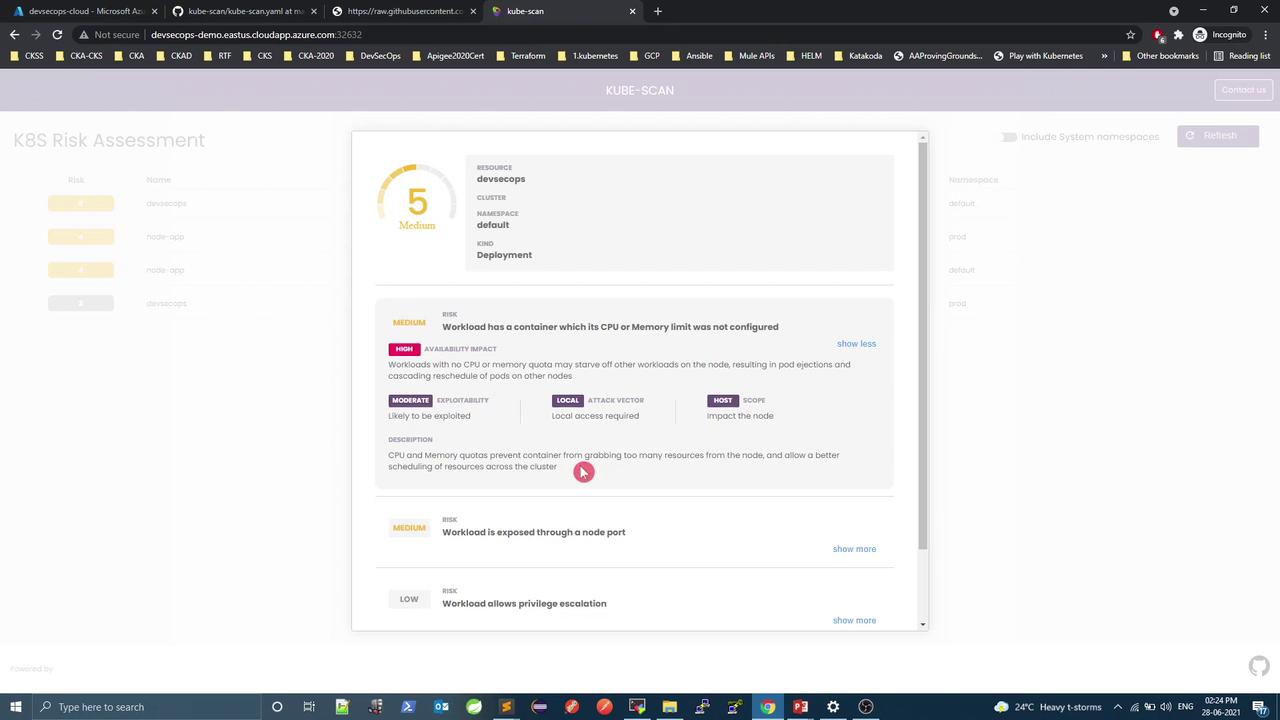Toggle Include System namespaces switch

[1008, 137]
